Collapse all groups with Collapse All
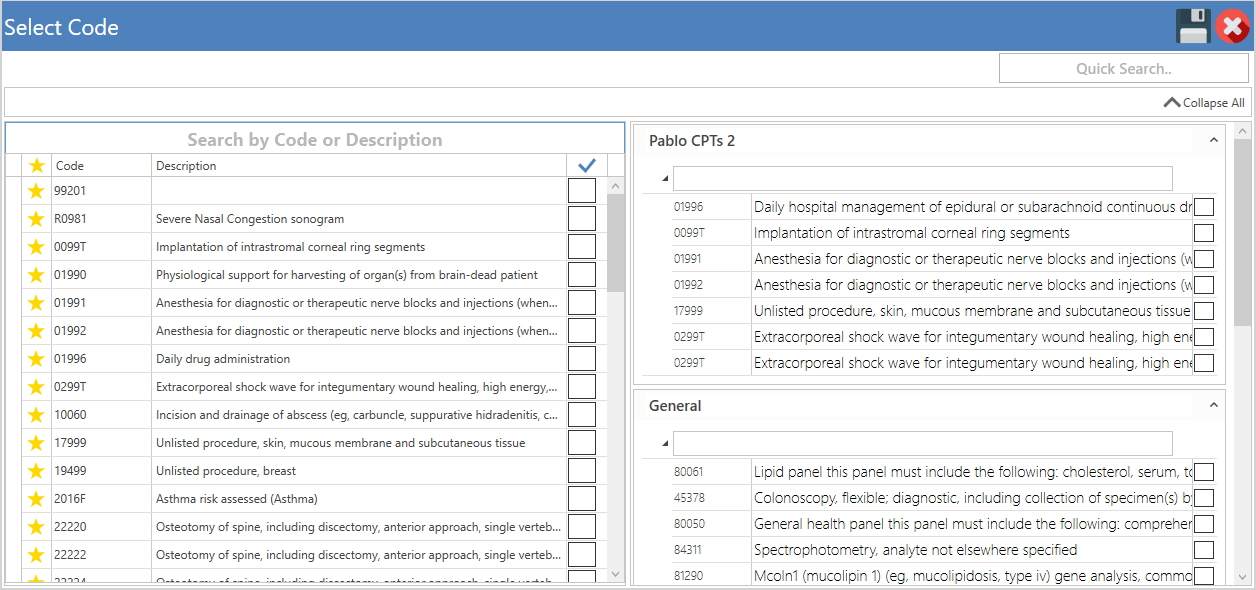Viewport: 1256px width, 590px height. [1204, 103]
